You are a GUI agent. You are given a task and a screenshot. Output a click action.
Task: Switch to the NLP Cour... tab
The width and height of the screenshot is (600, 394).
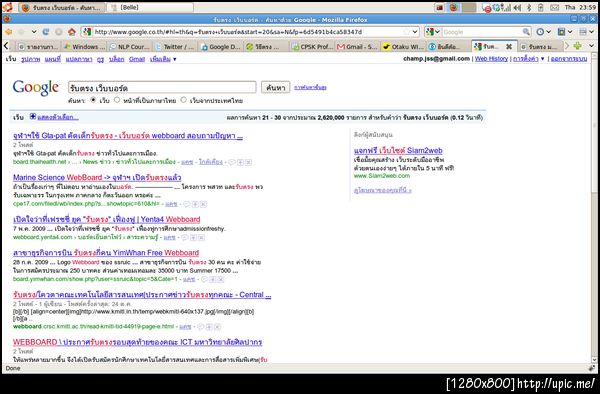point(129,47)
